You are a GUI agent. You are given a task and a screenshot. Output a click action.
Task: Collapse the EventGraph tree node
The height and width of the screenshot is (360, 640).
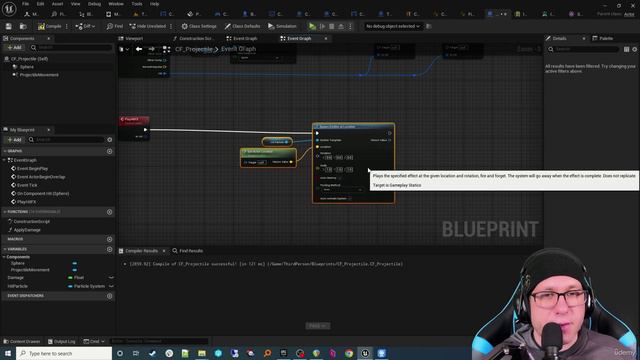4,160
